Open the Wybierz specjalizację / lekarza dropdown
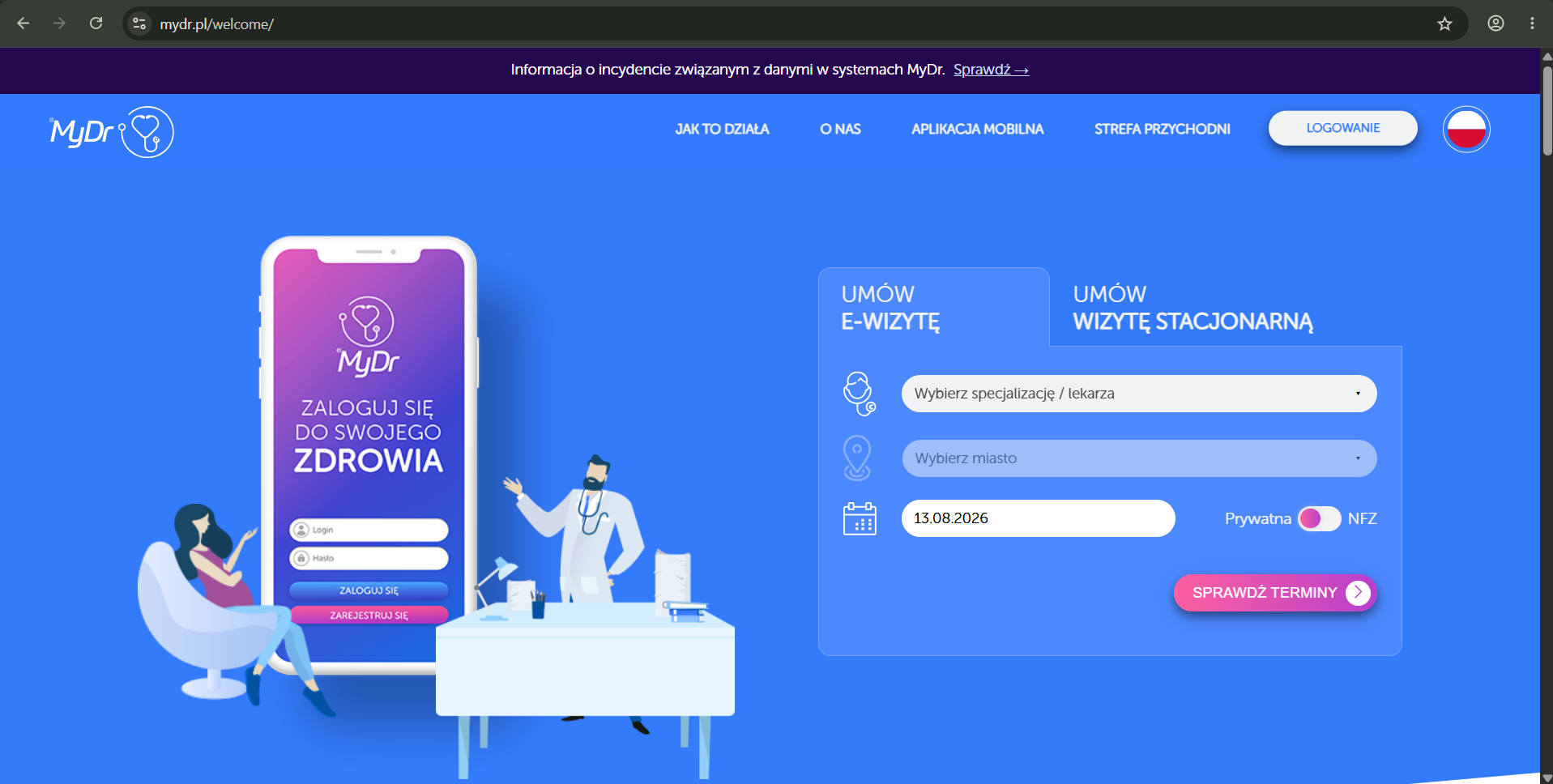 (1139, 394)
